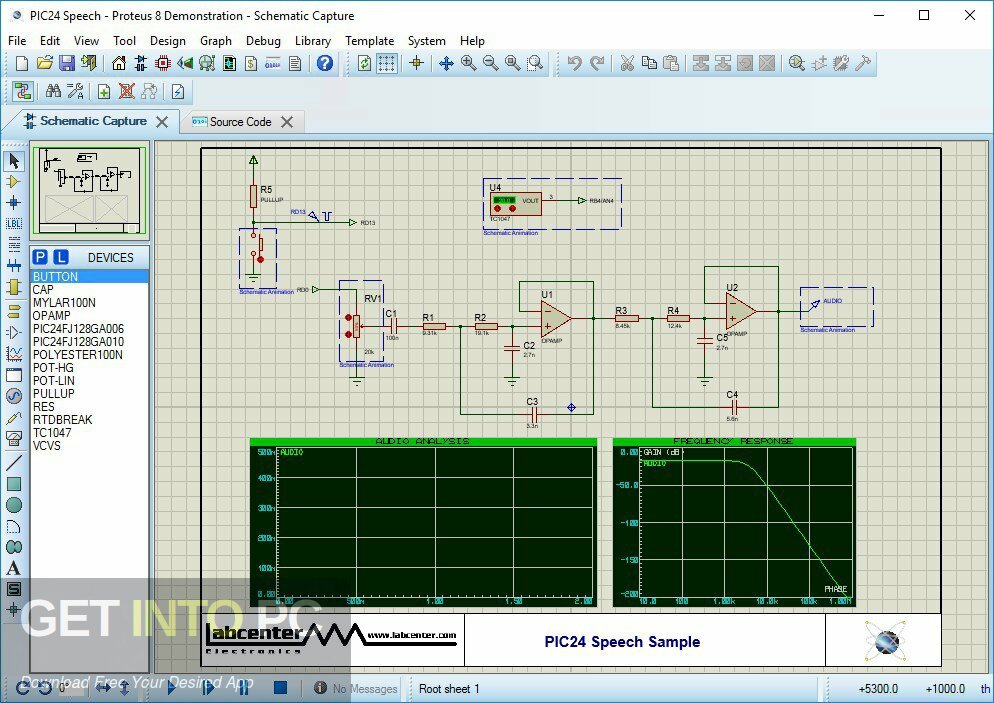The image size is (994, 703).
Task: Open the Home page house icon
Action: click(x=119, y=63)
